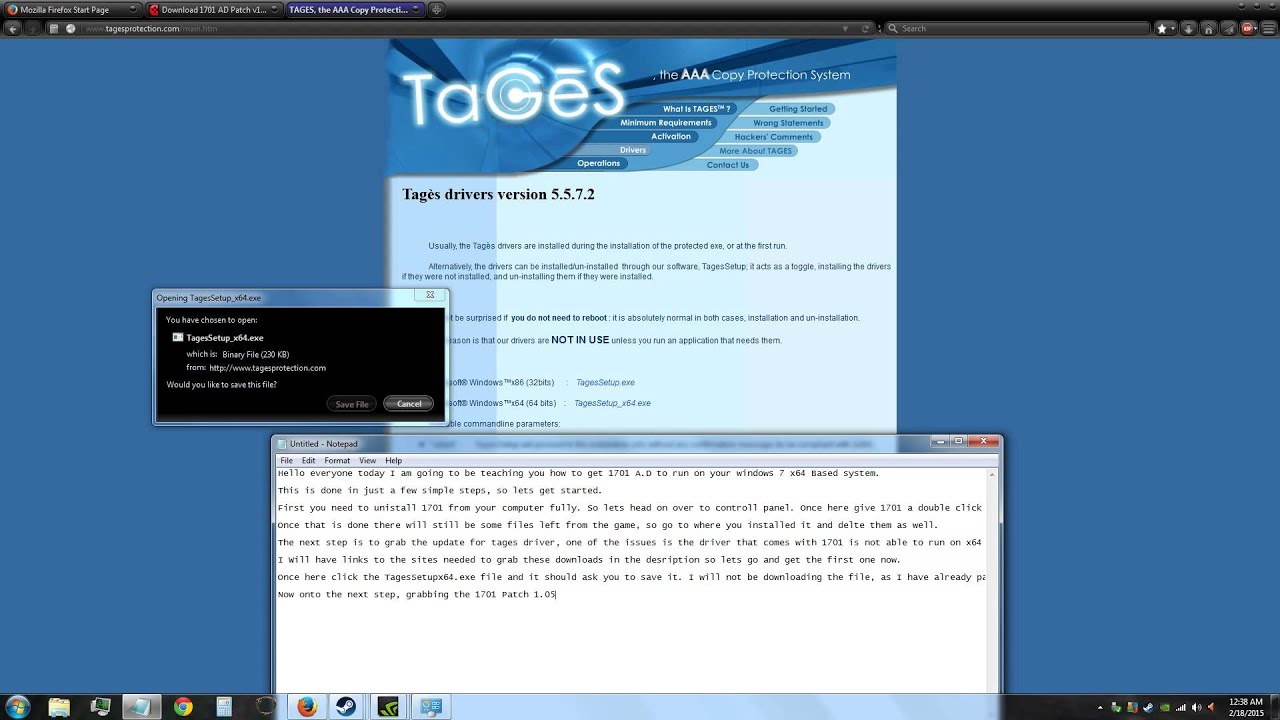Open the Firefox hamburger menu
This screenshot has width=1280, height=720.
(x=1270, y=28)
